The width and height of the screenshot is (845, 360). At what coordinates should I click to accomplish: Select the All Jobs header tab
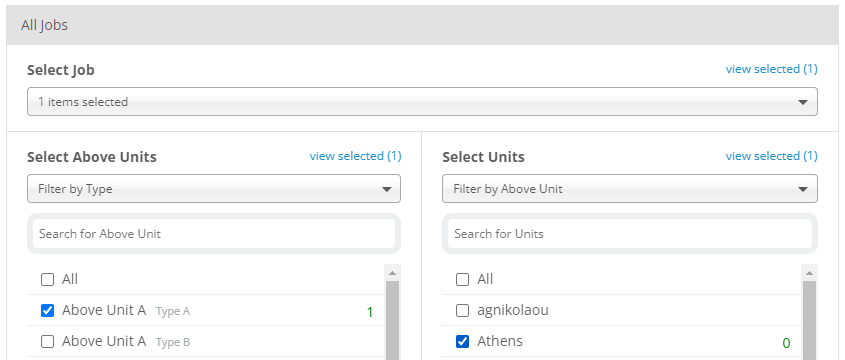[45, 25]
